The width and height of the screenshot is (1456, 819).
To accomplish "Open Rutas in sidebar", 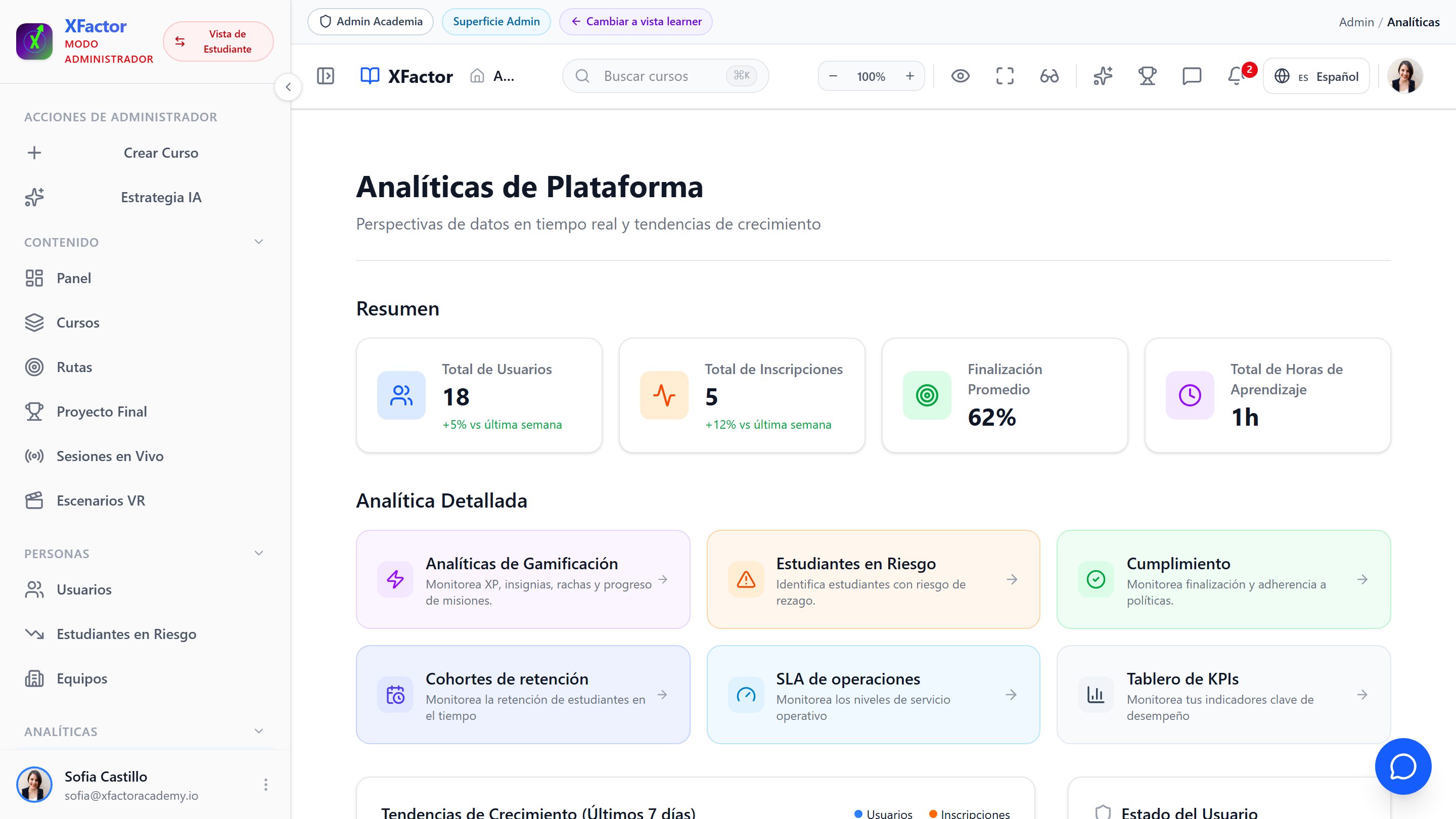I will tap(145, 368).
